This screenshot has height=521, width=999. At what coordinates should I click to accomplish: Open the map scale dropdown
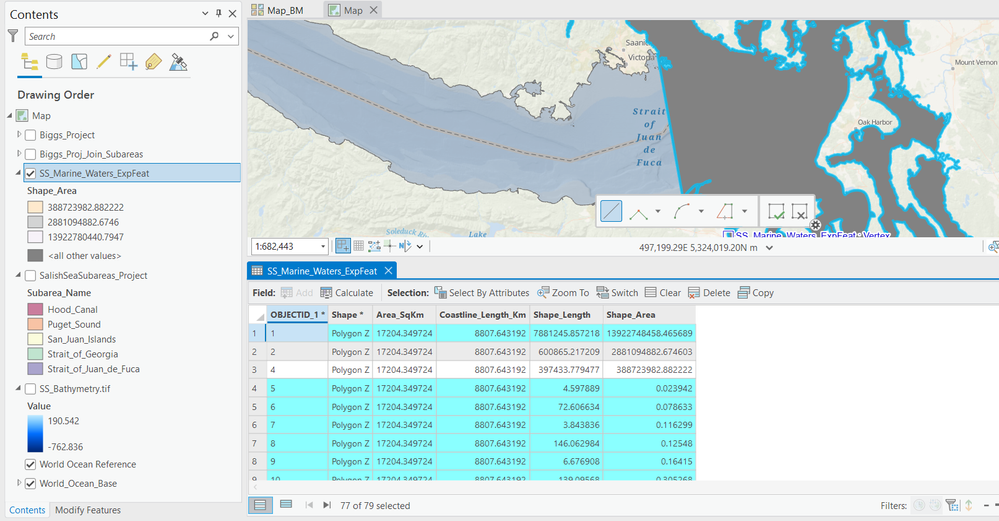click(322, 246)
